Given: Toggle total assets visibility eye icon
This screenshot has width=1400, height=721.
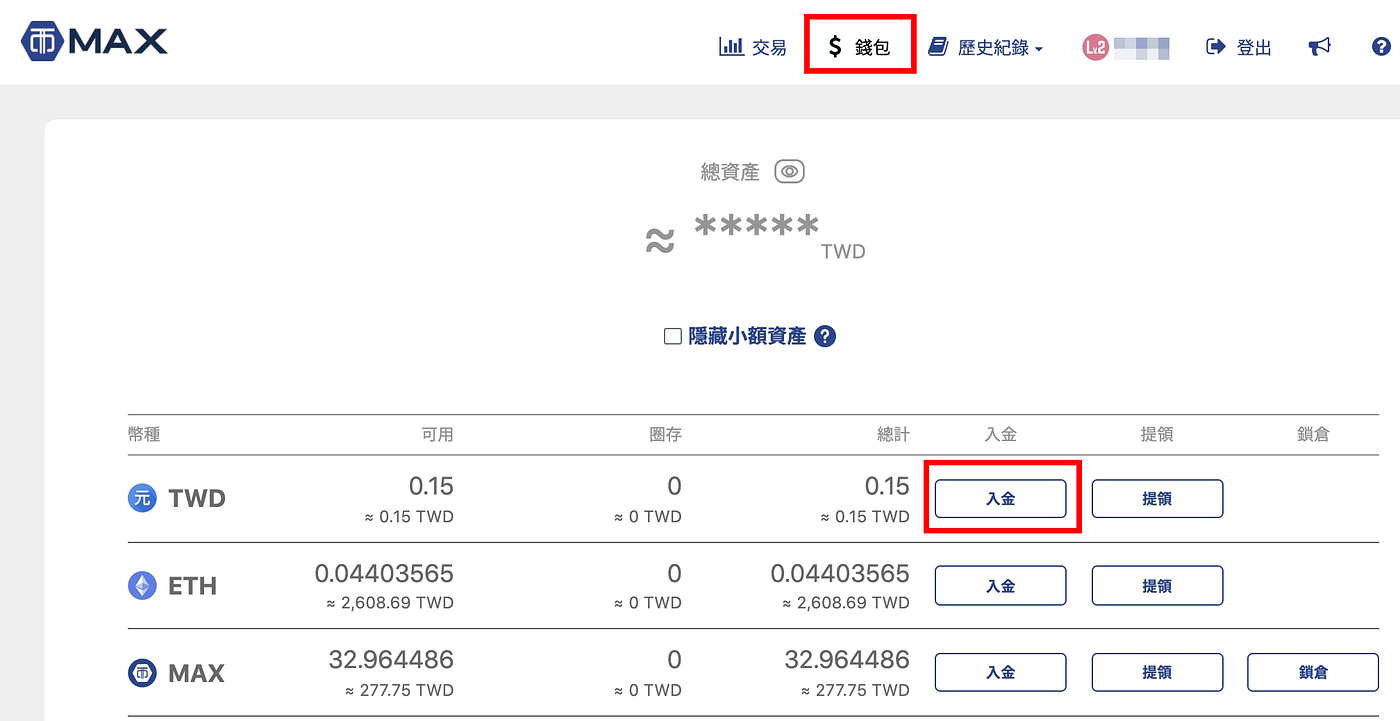Looking at the screenshot, I should 789,172.
